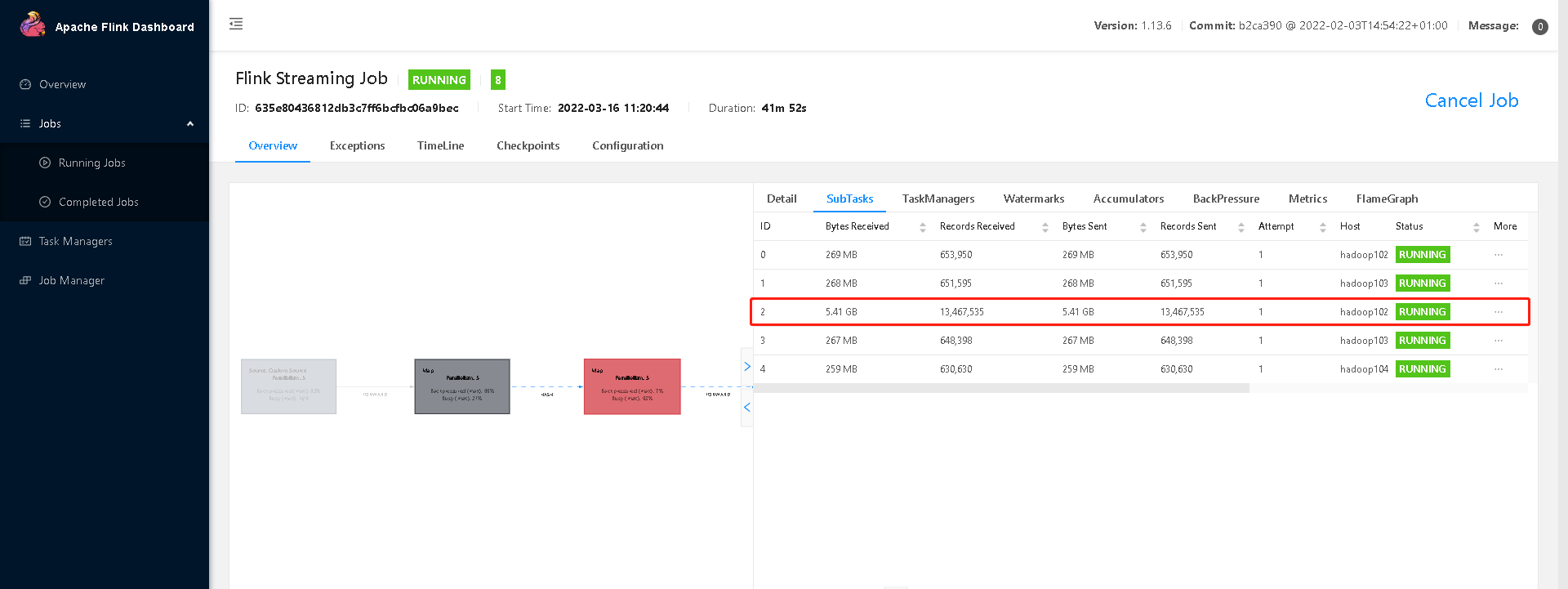1568x589 pixels.
Task: Go to Completed Jobs in sidebar
Action: (99, 202)
